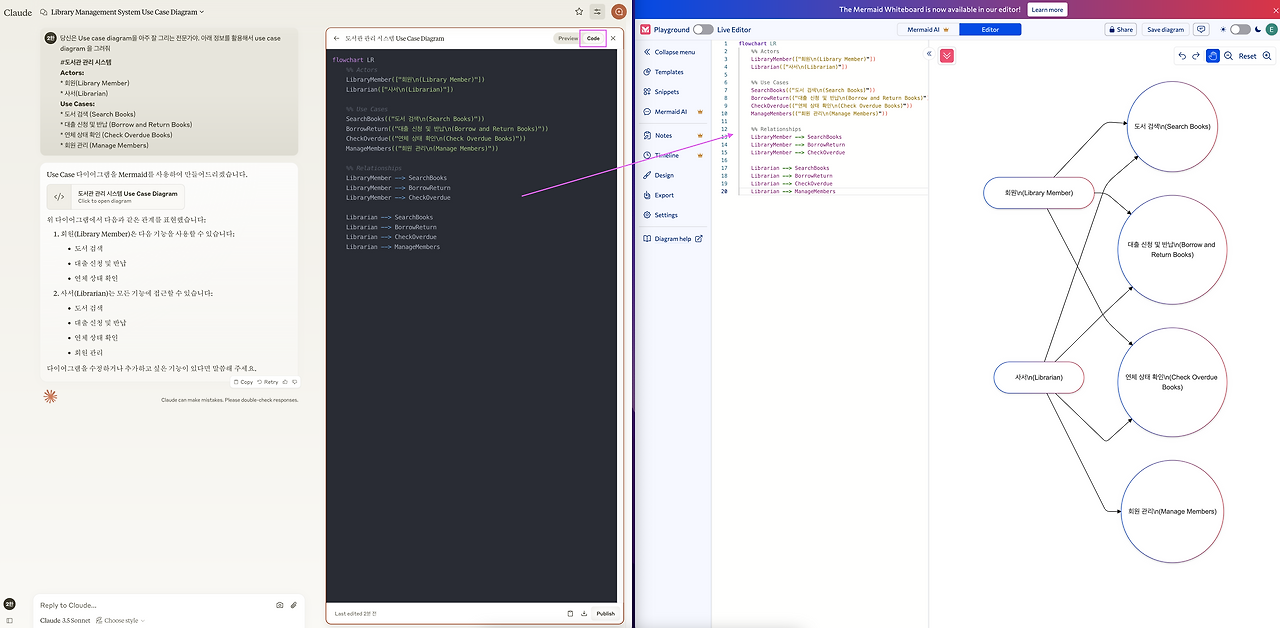
Task: Toggle Playground to Live Editor switch
Action: pyautogui.click(x=703, y=30)
